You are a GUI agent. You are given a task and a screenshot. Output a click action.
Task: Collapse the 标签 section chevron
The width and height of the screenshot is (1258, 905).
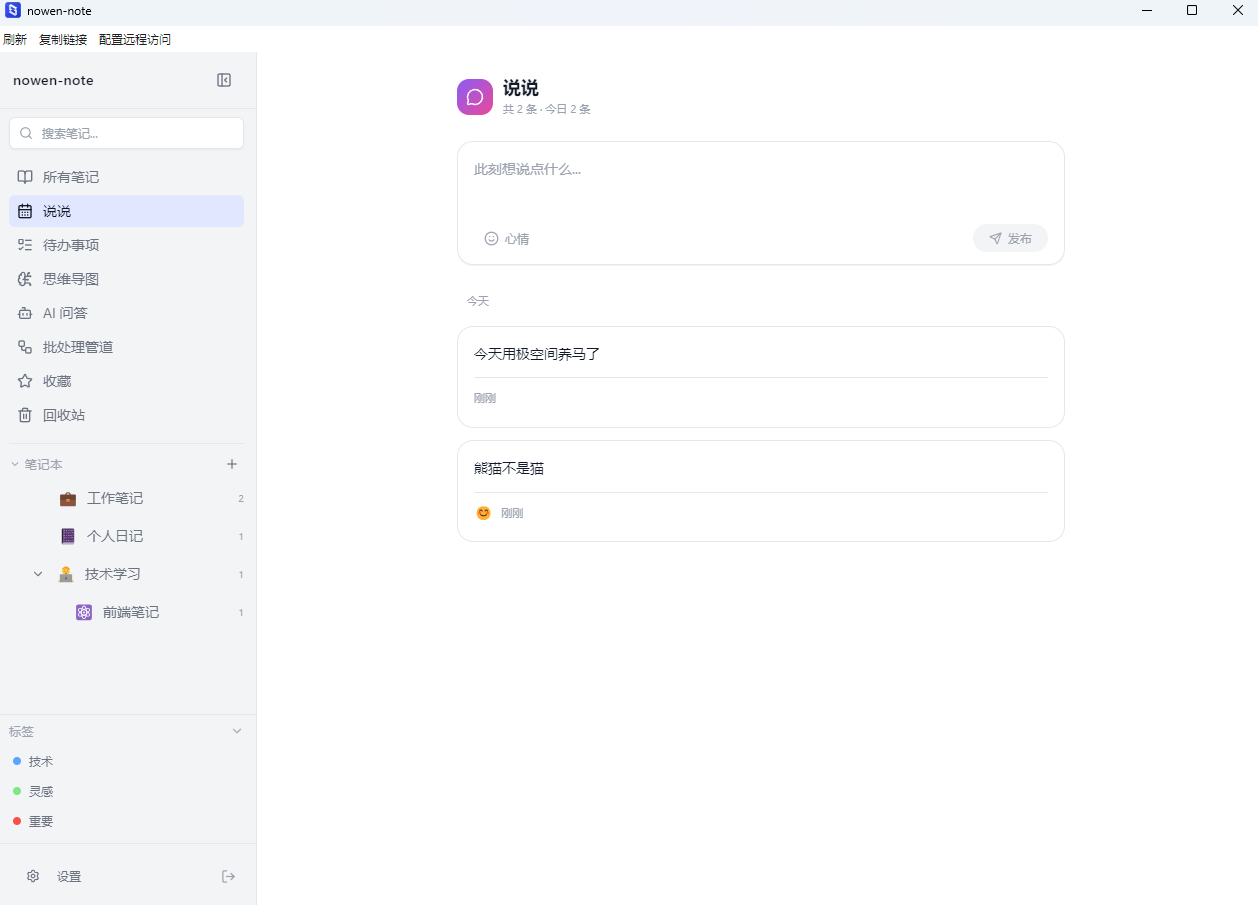coord(237,731)
